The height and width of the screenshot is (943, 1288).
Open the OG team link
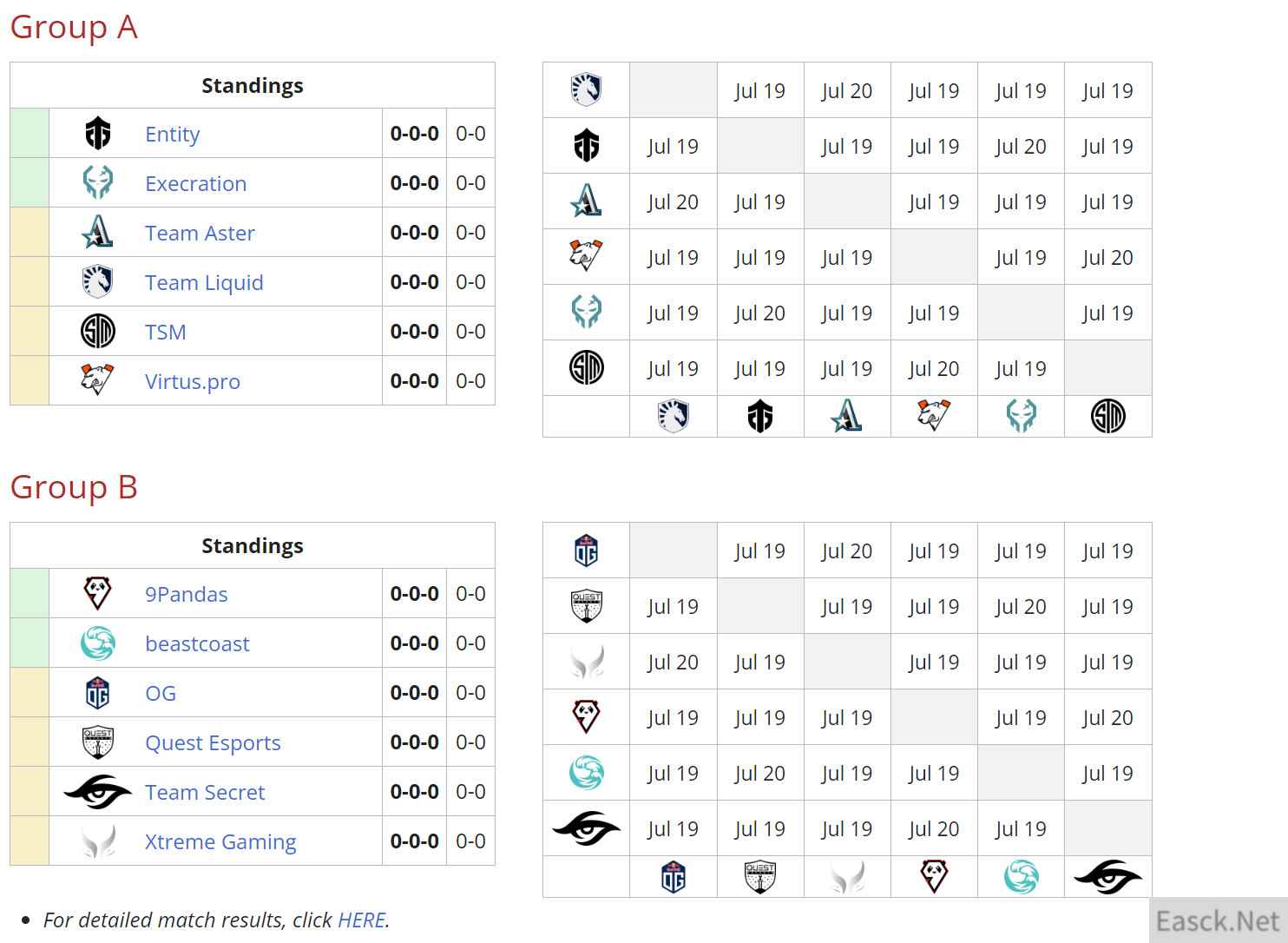click(161, 694)
